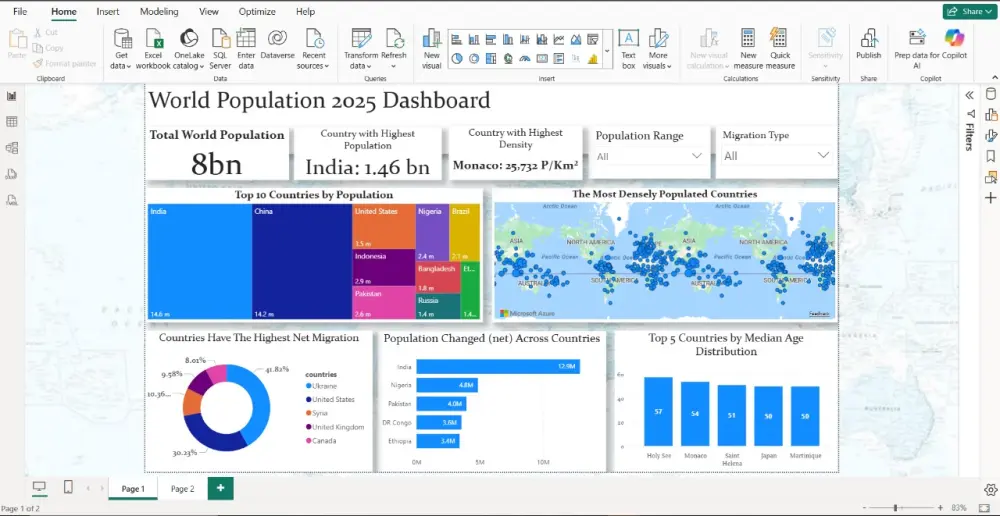Open DAX query view icon
The width and height of the screenshot is (1000, 516).
[11, 174]
